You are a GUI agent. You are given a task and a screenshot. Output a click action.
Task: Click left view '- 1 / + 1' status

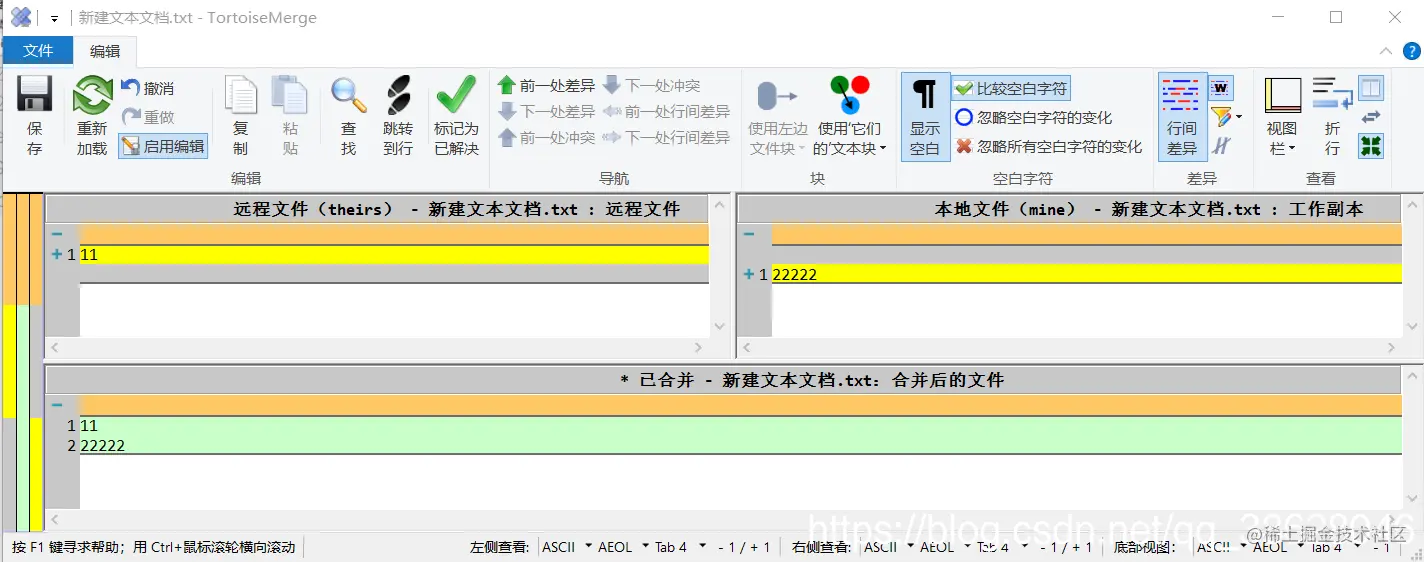pos(745,547)
